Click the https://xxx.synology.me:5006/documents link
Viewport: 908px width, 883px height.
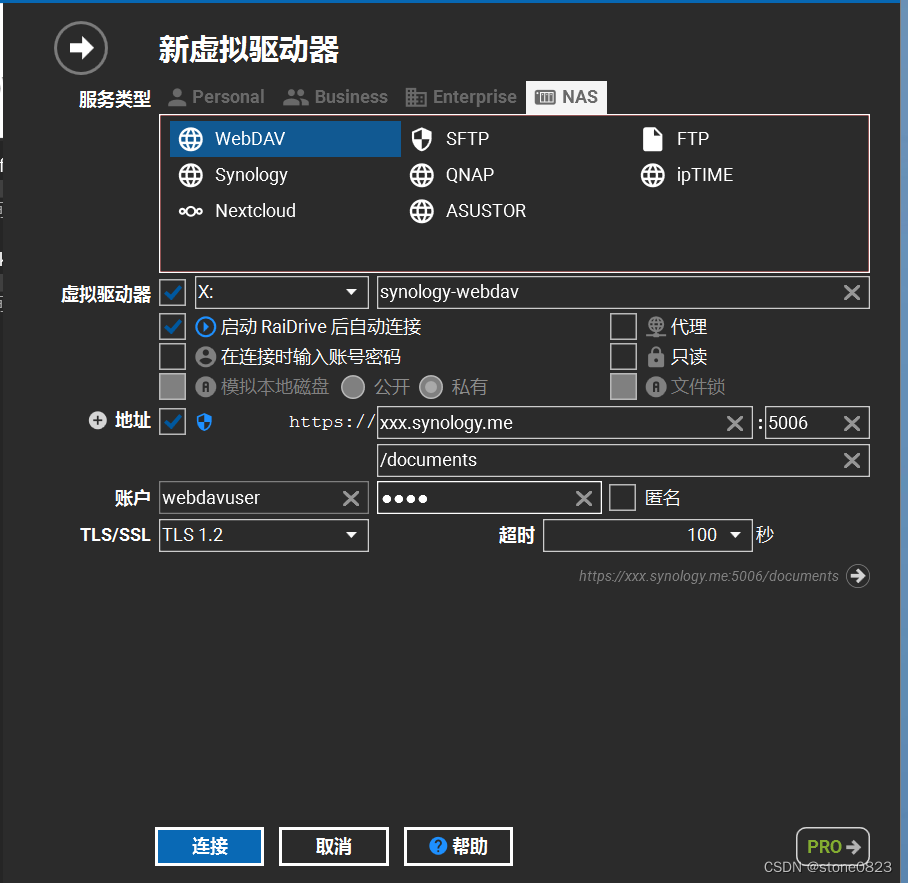pos(708,576)
